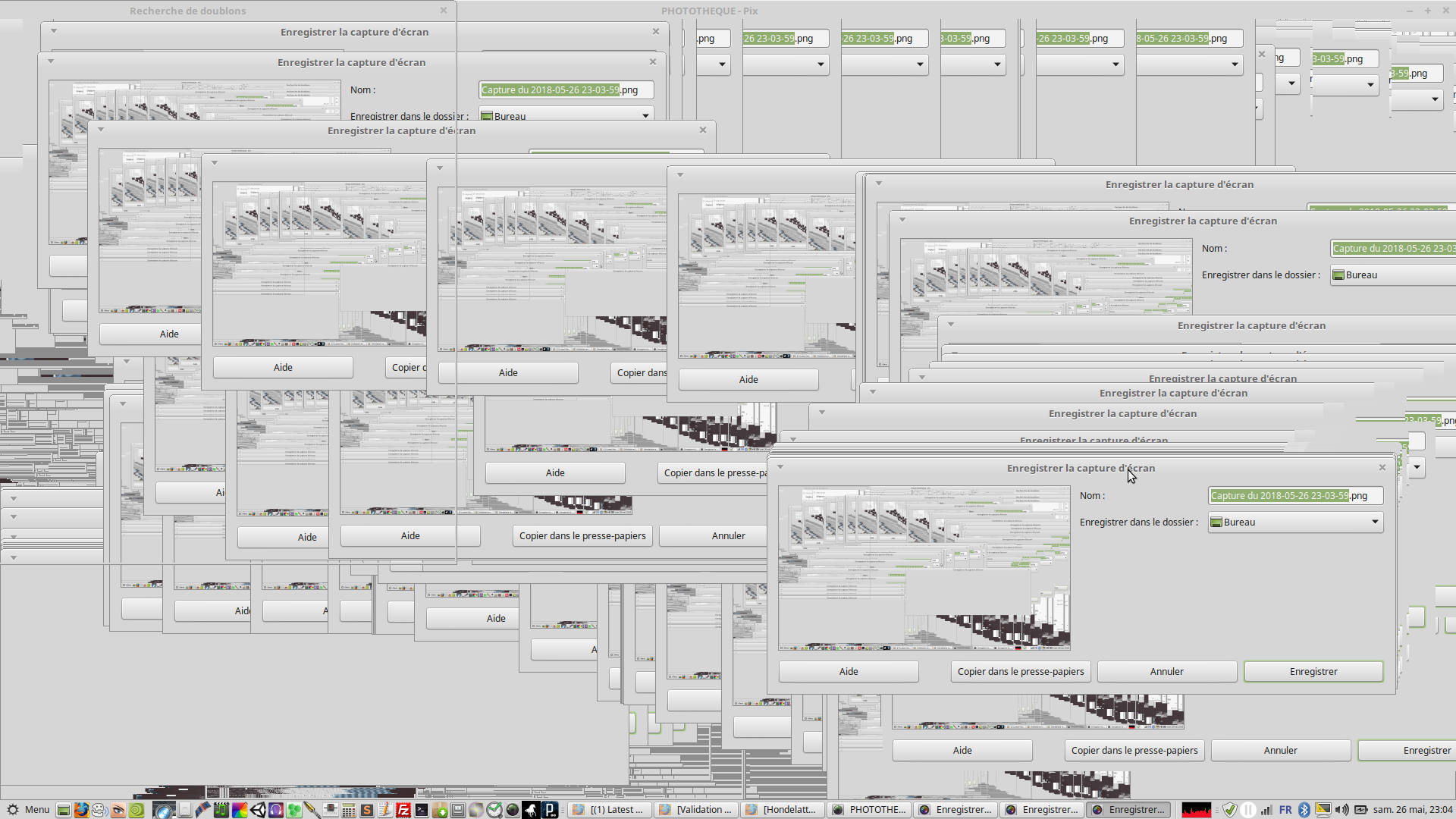Click the volume speaker tray icon
The height and width of the screenshot is (819, 1456).
click(x=1341, y=810)
